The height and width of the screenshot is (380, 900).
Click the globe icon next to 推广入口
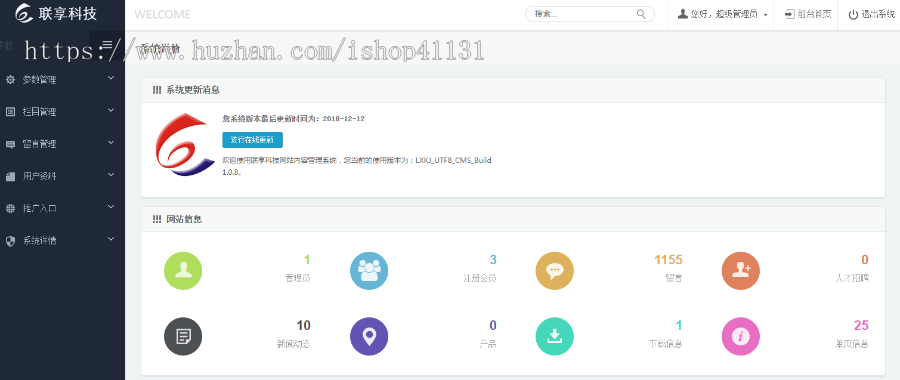coord(10,208)
